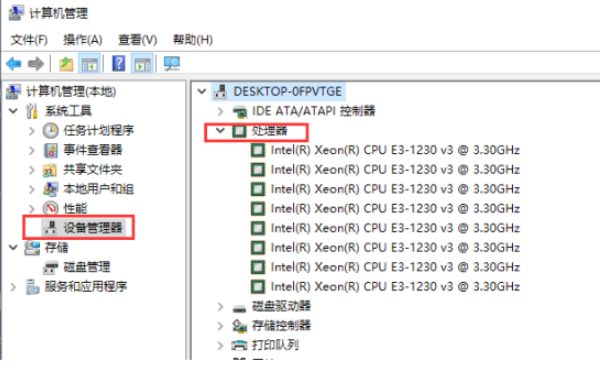Expand the 本地用户和组 node
The width and height of the screenshot is (610, 370).
coord(32,189)
